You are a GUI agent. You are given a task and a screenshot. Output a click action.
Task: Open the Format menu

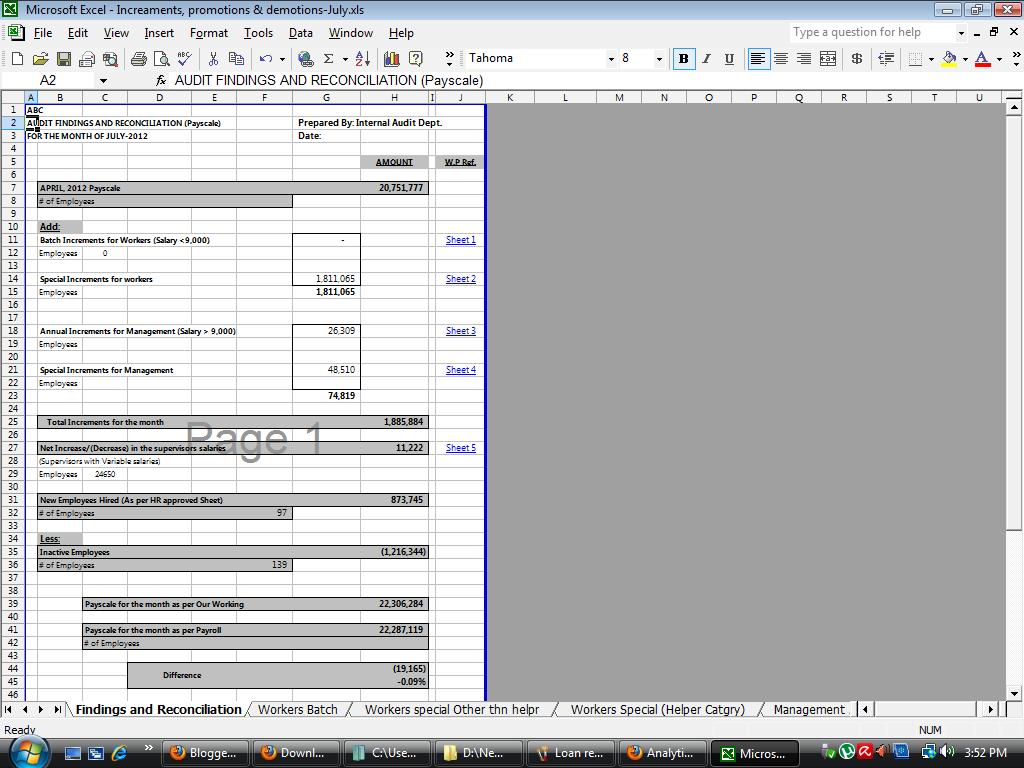208,33
